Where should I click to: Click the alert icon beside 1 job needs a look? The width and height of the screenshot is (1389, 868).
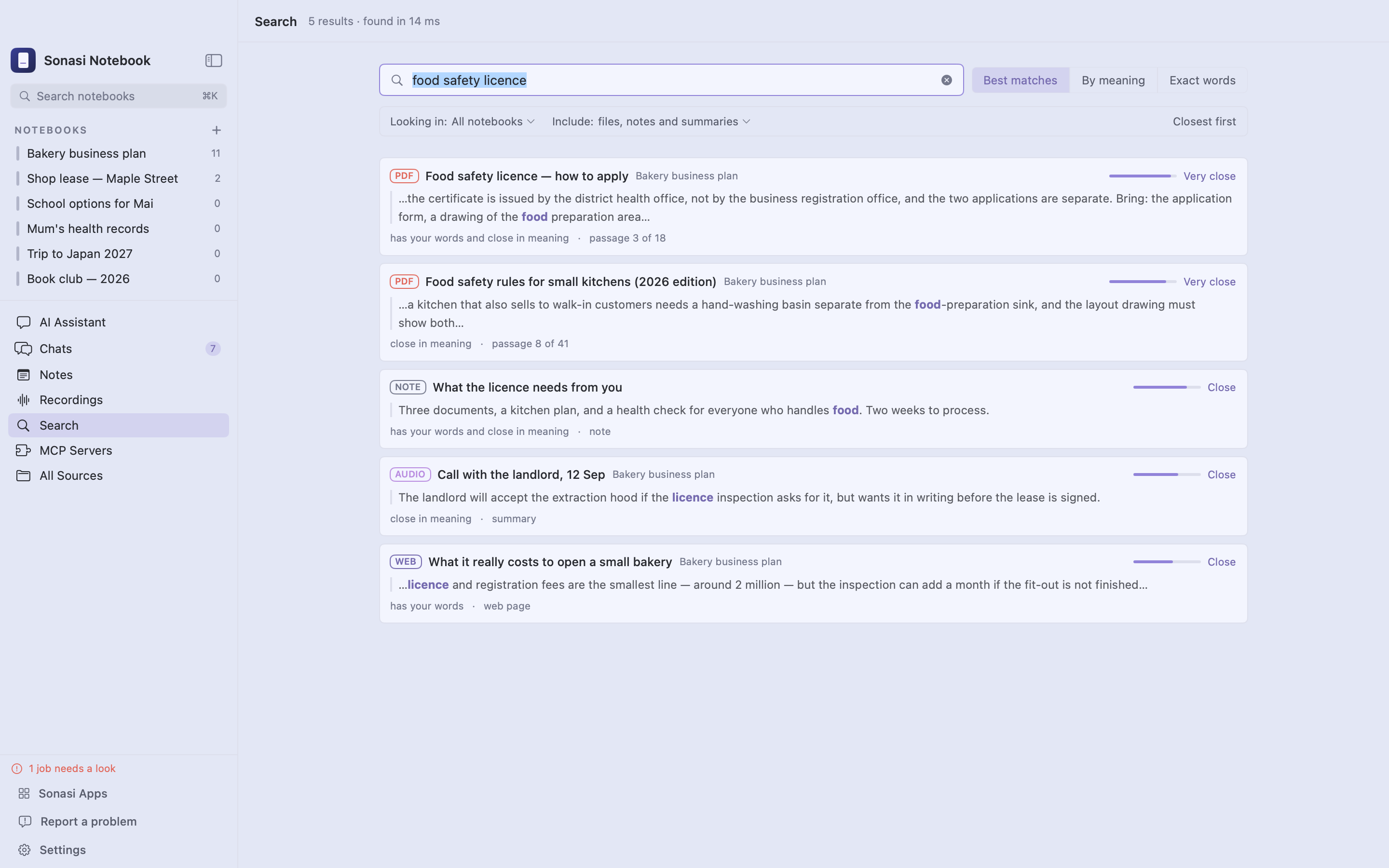tap(17, 769)
